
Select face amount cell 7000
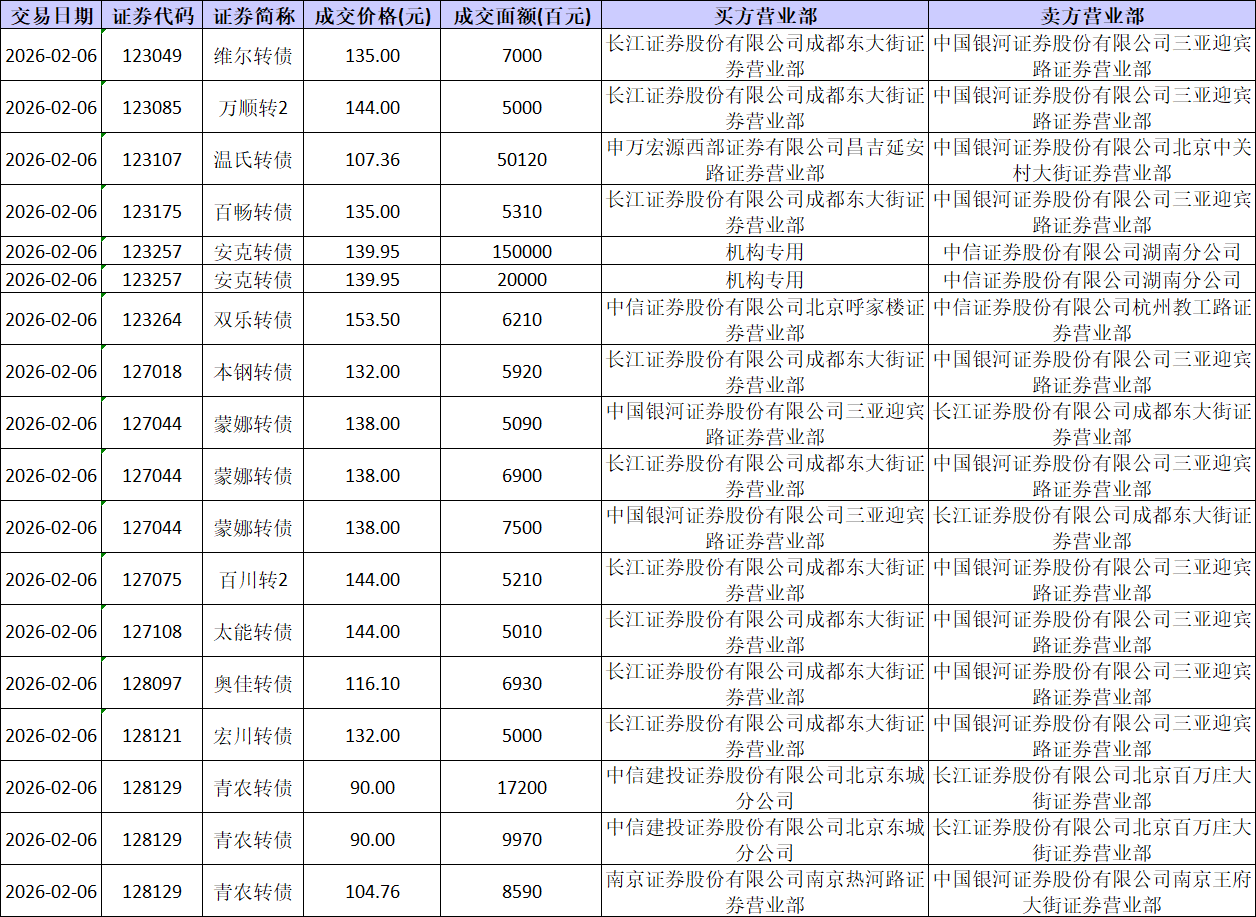[522, 56]
